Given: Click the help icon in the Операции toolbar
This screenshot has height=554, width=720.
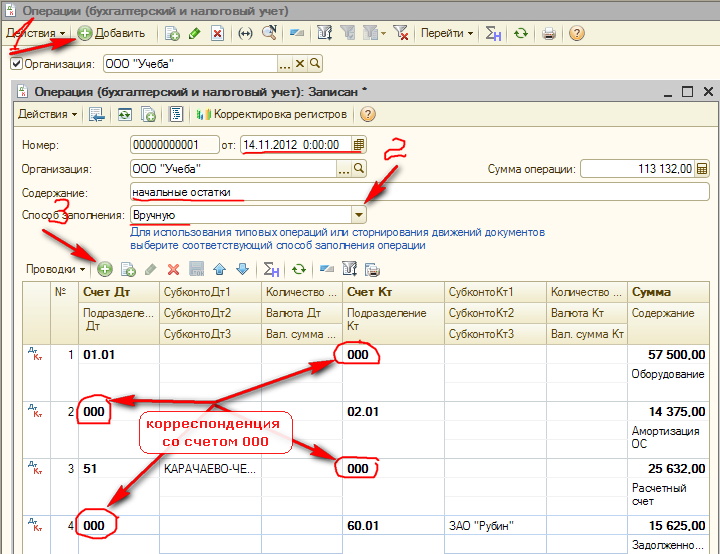Looking at the screenshot, I should [576, 34].
